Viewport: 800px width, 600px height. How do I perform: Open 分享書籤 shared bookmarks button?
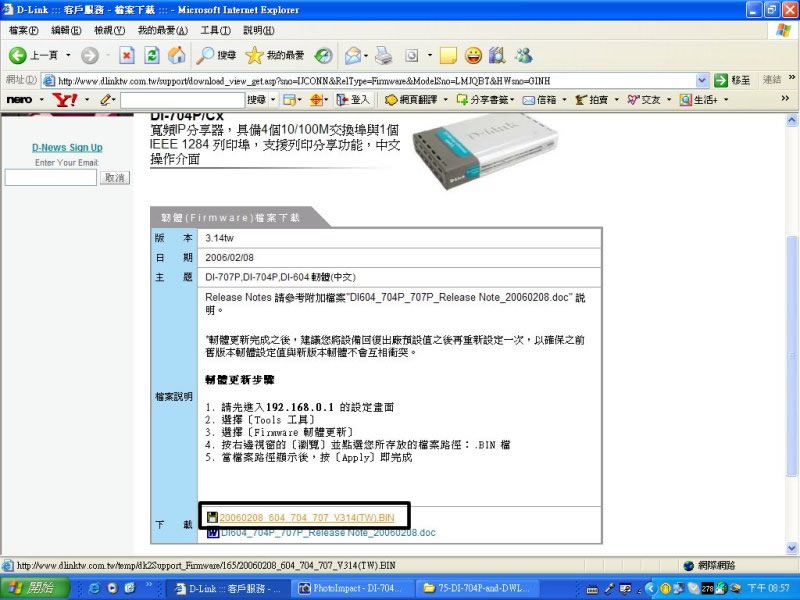click(x=483, y=99)
